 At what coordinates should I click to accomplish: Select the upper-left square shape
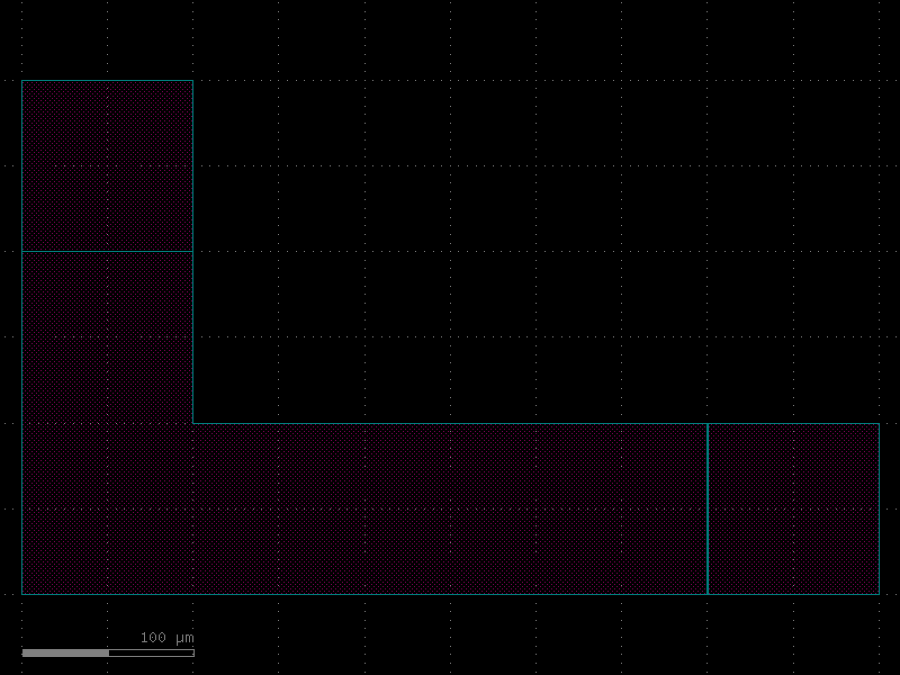tap(107, 166)
